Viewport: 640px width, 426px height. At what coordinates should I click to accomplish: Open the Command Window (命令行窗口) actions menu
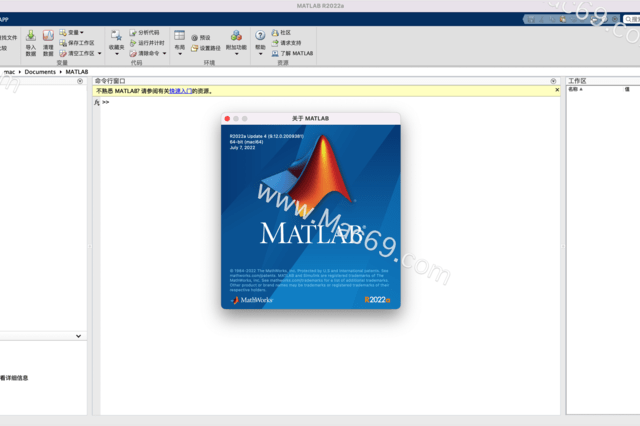click(553, 81)
